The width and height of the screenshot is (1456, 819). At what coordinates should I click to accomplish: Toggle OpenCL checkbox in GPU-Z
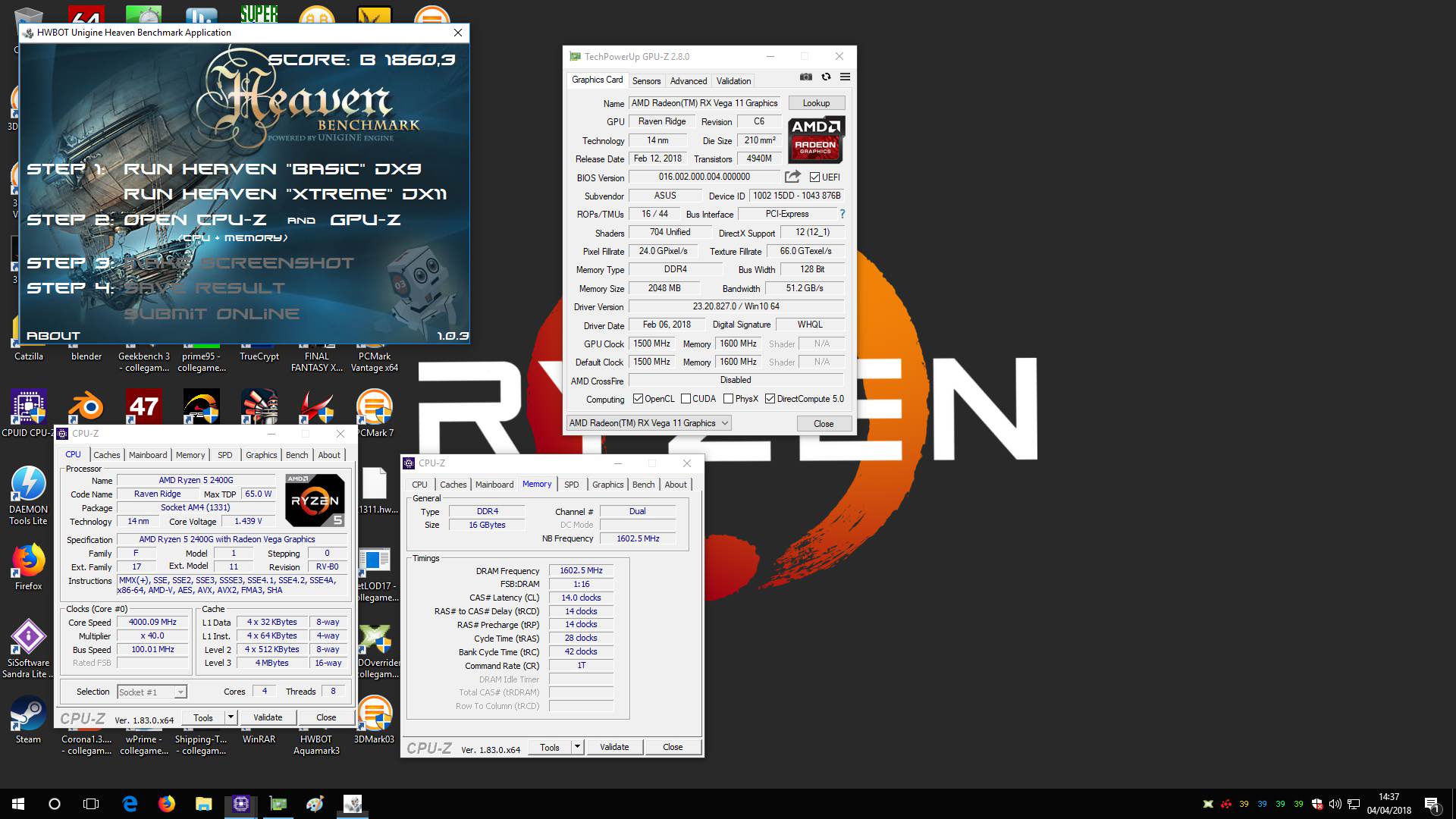click(638, 399)
